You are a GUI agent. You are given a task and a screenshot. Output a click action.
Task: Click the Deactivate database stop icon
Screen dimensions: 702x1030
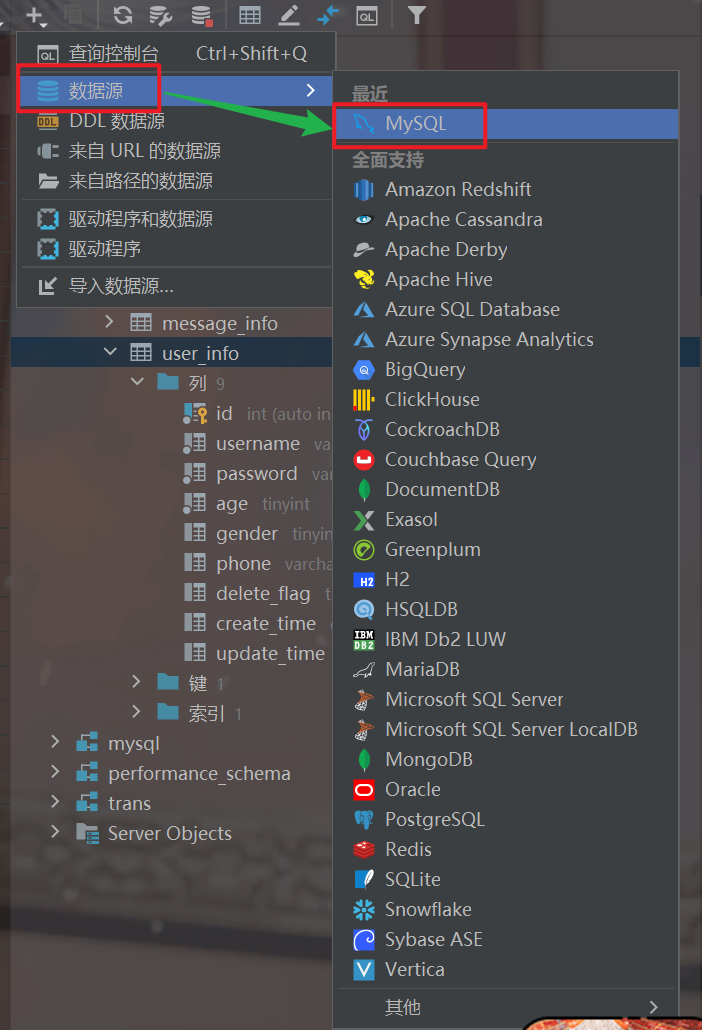pyautogui.click(x=202, y=14)
